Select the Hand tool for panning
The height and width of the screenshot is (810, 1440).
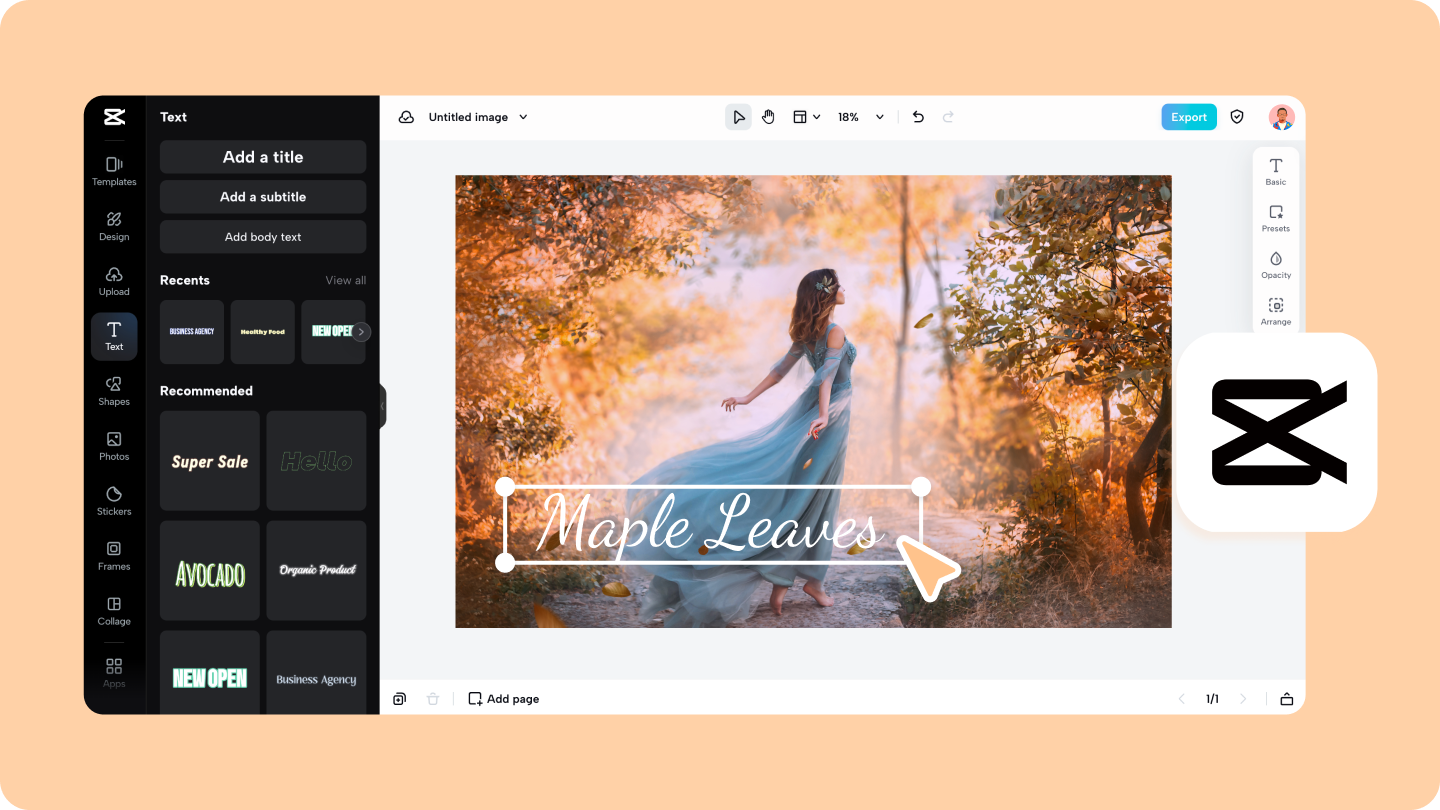pos(768,116)
